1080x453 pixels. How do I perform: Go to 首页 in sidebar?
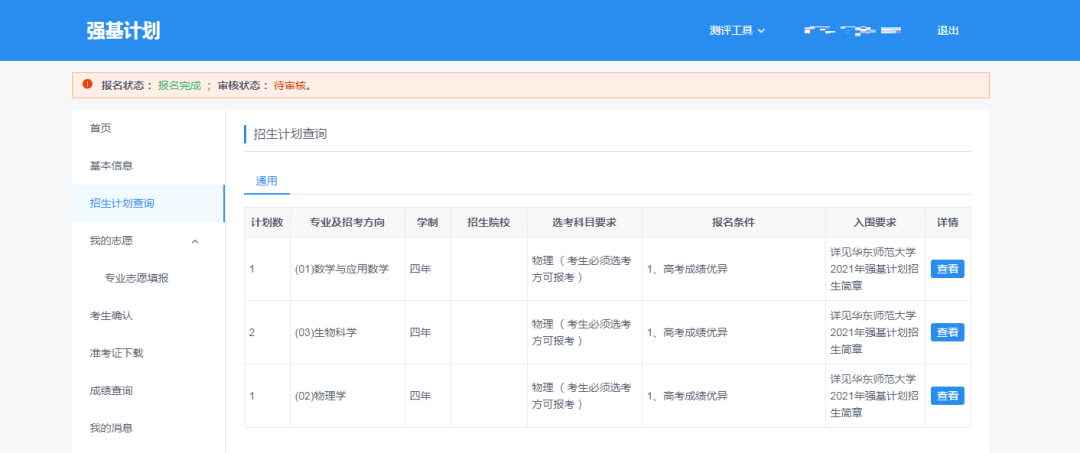pyautogui.click(x=100, y=128)
